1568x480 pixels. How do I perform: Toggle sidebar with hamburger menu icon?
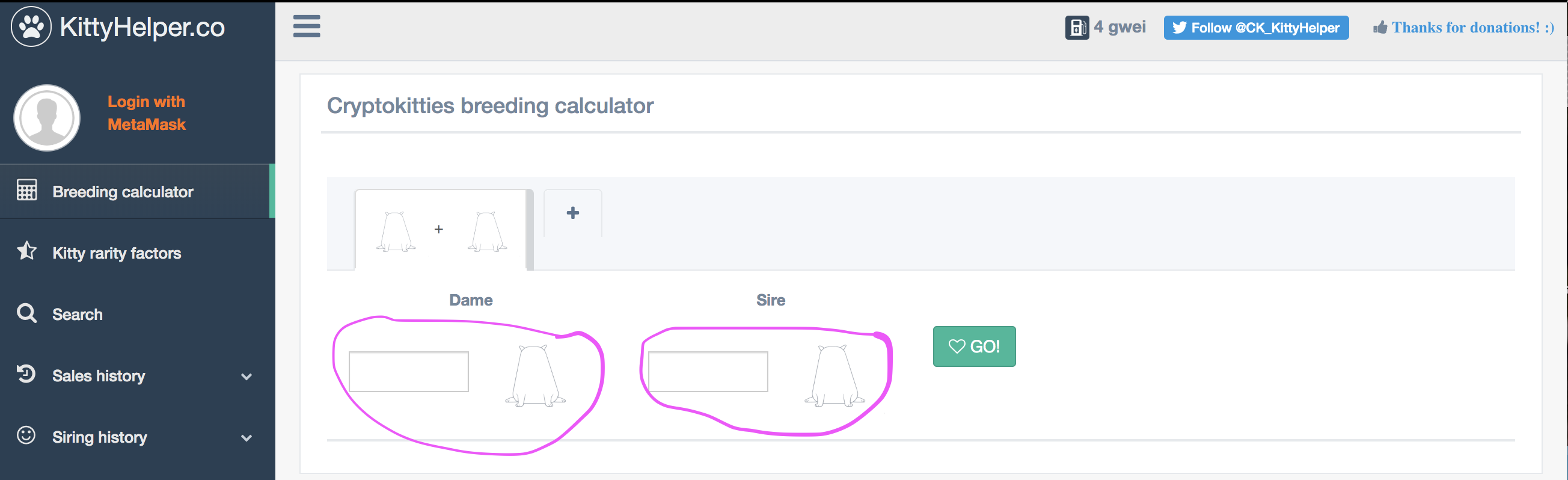306,26
